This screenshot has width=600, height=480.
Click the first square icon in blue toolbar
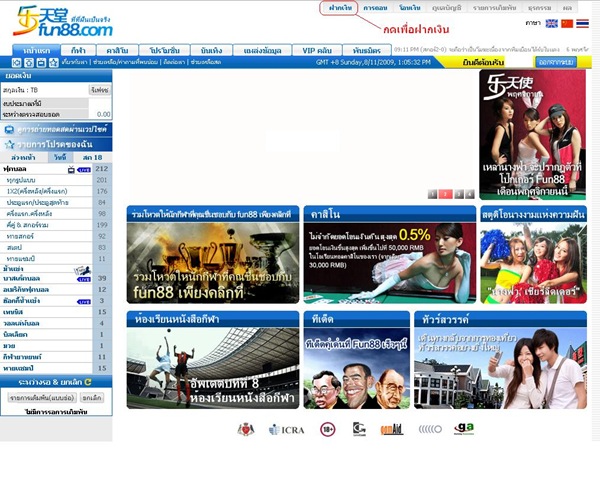pyautogui.click(x=16, y=62)
